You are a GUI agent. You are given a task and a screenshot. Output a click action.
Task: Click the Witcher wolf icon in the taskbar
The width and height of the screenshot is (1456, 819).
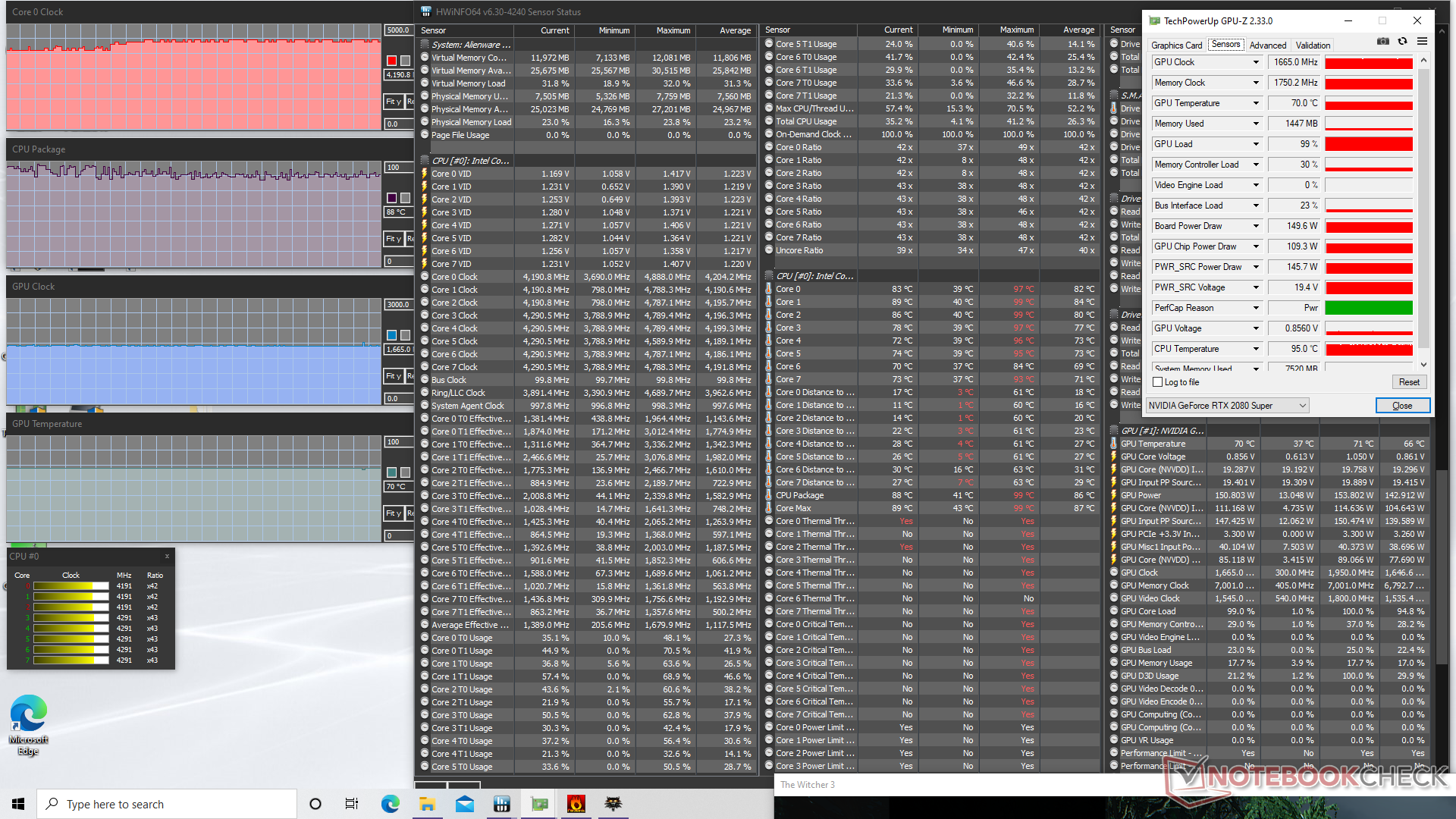click(613, 804)
